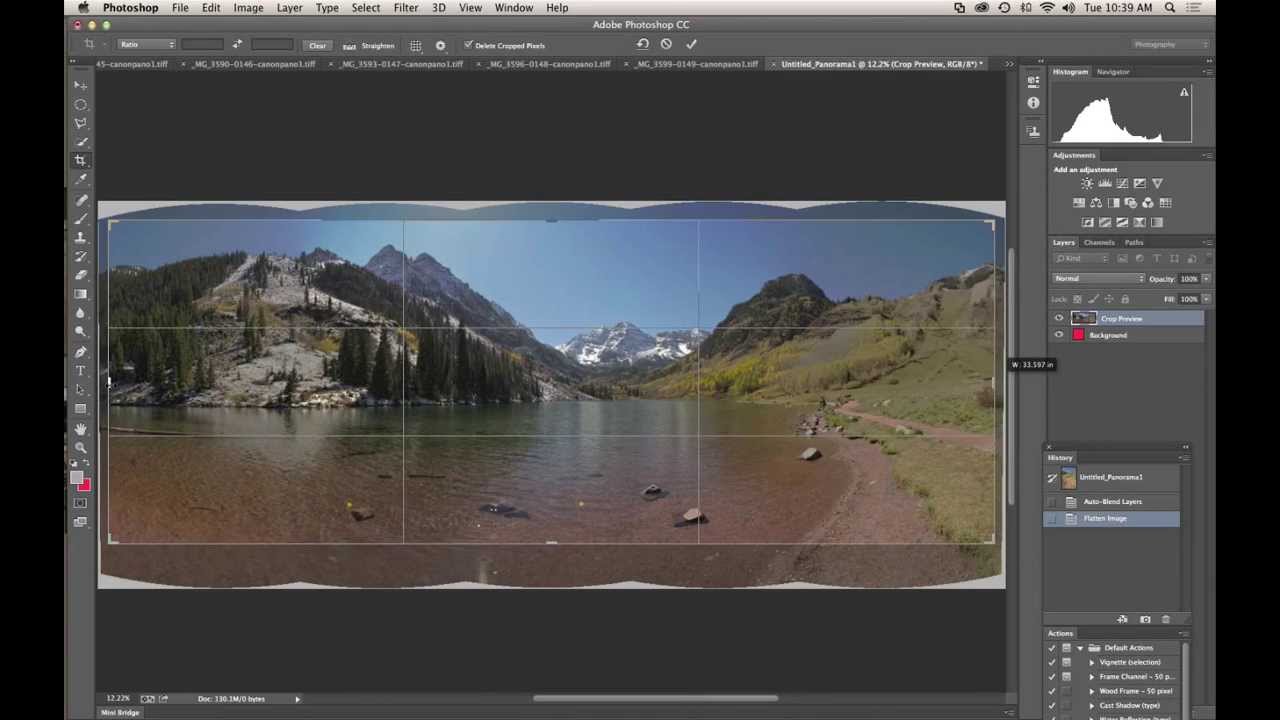
Task: Click the Clear button in options bar
Action: click(317, 45)
